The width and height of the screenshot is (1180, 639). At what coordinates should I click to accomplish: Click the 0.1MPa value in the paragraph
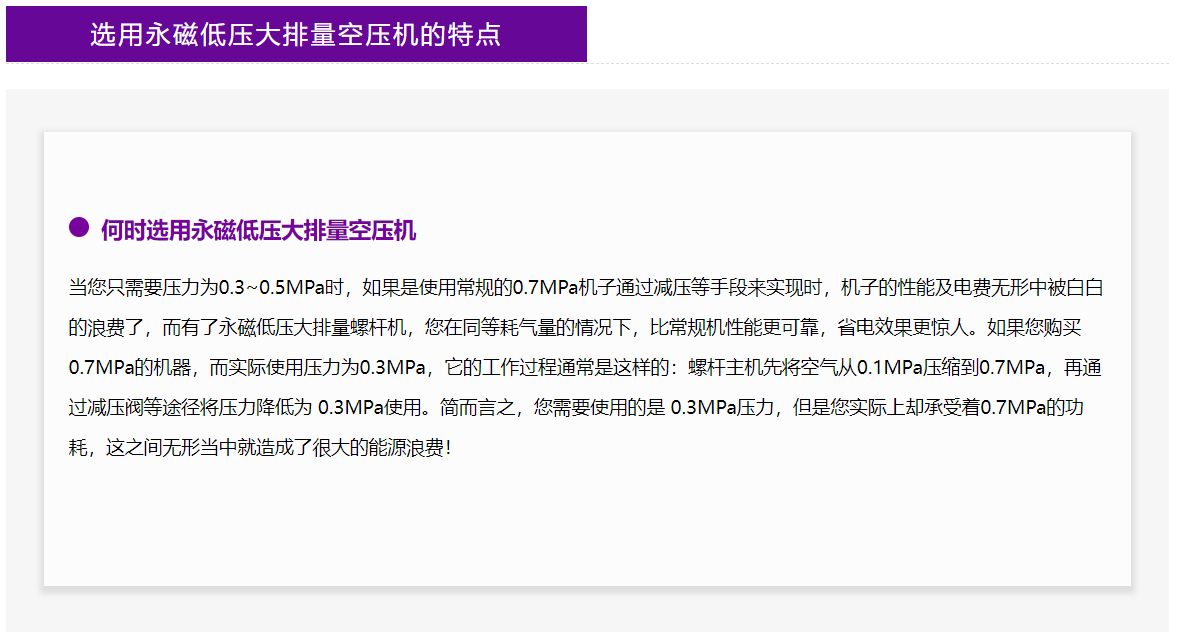(x=889, y=367)
